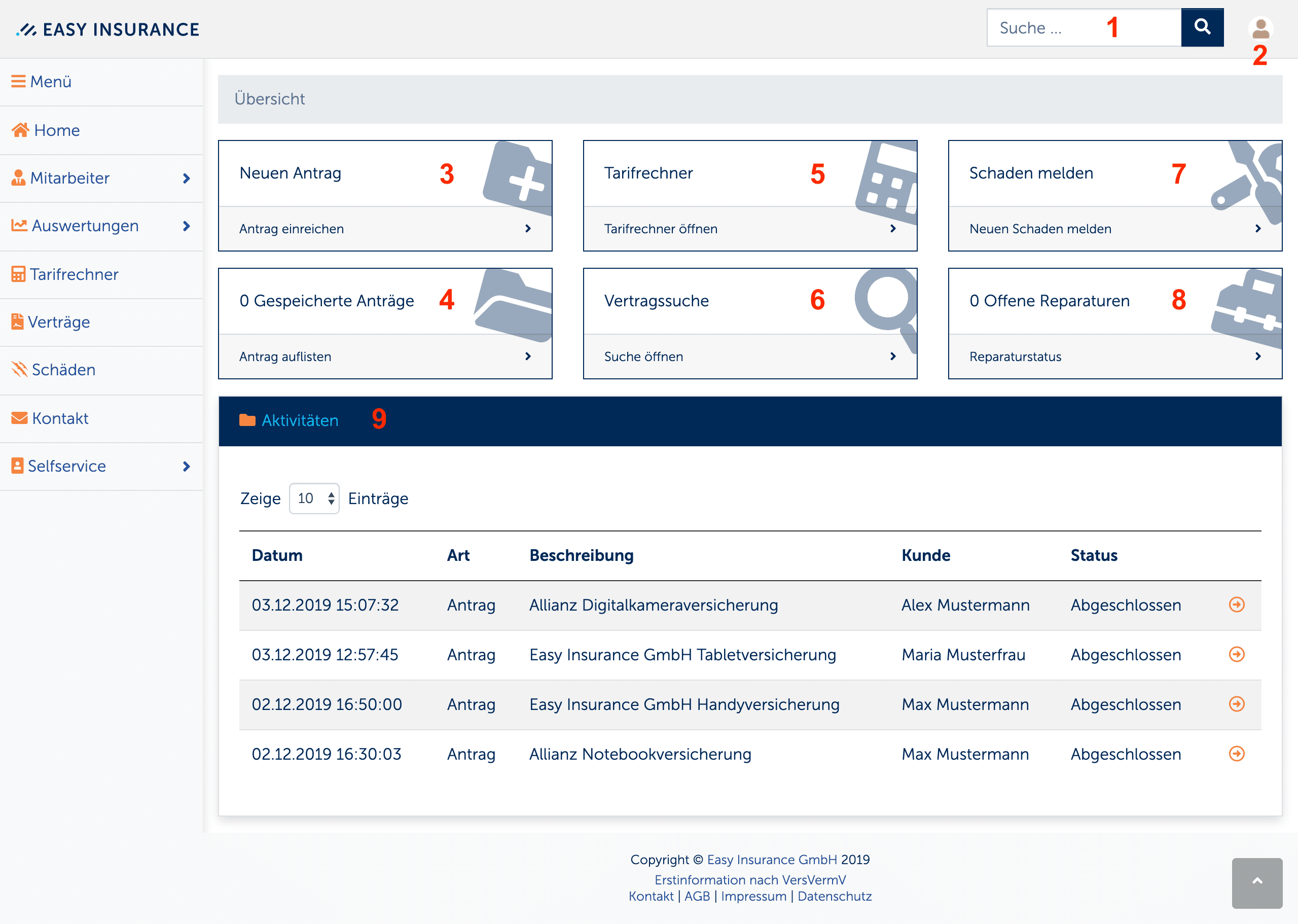Open the entries-per-page dropdown showing 10
The image size is (1298, 924).
(314, 498)
